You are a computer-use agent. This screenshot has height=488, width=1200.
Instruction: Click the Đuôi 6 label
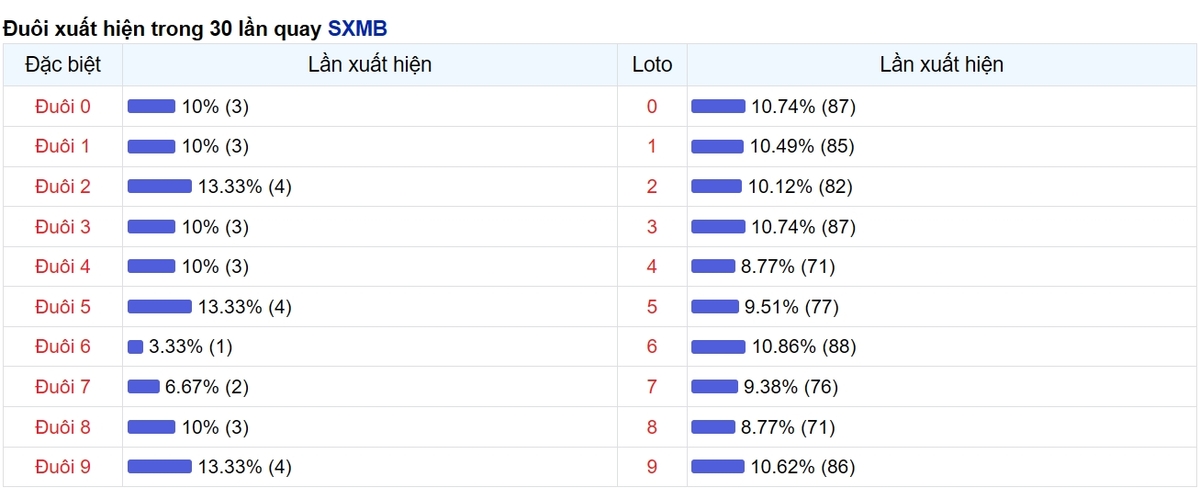(x=62, y=346)
